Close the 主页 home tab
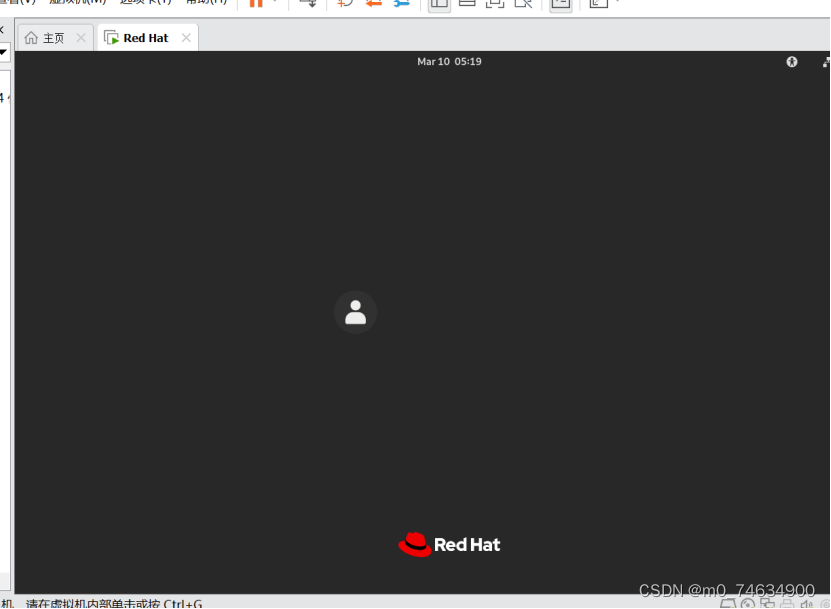 pyautogui.click(x=81, y=38)
